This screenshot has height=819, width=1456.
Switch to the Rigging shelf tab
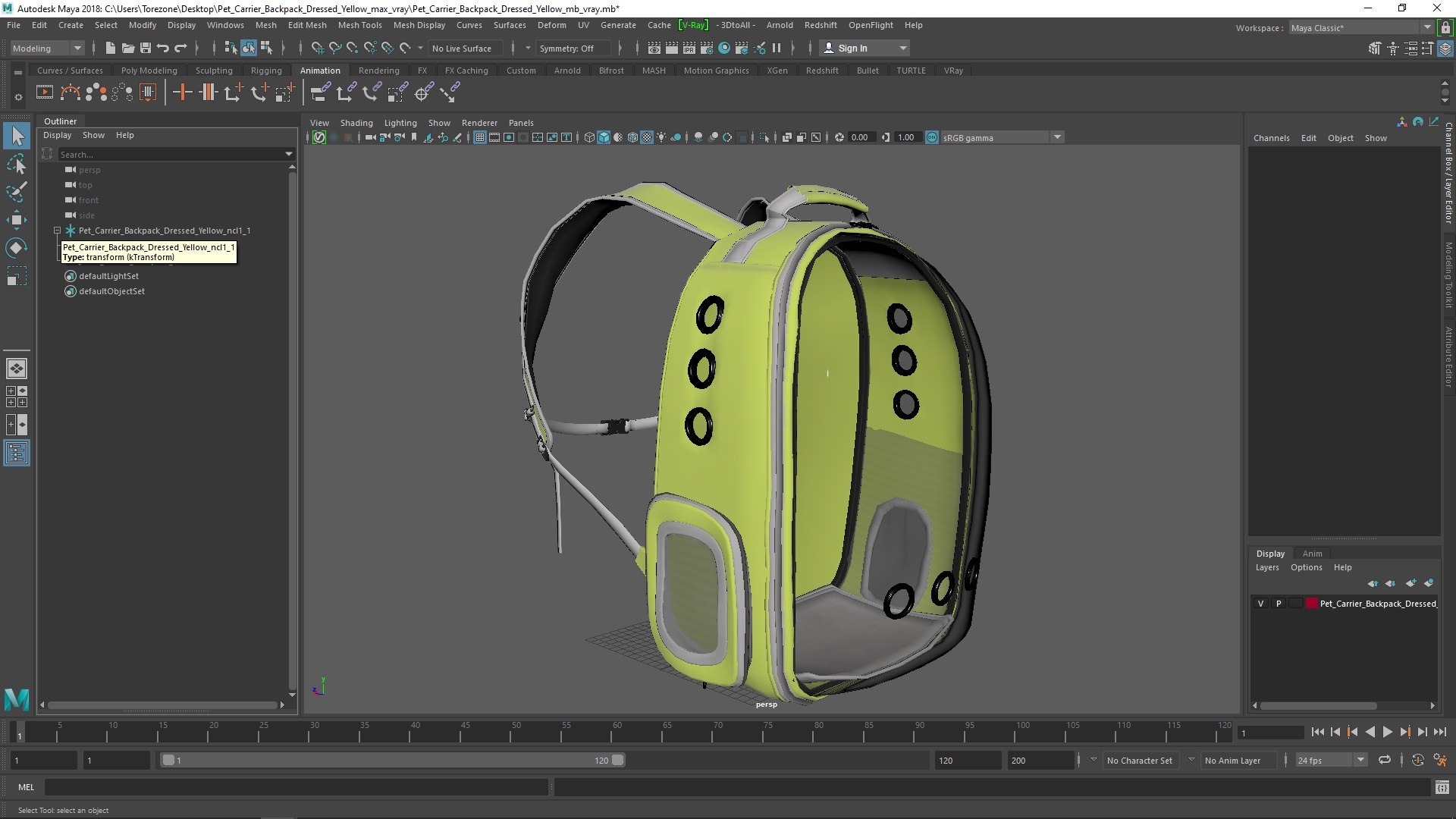point(266,71)
